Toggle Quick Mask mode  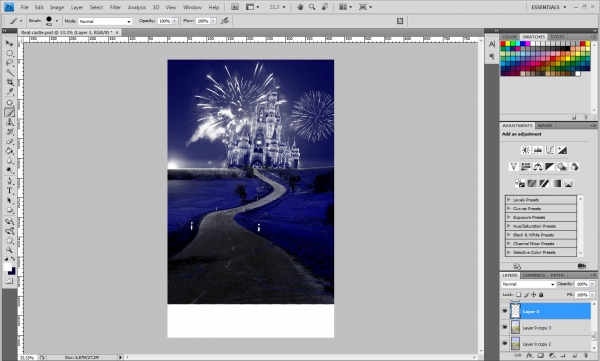[9, 281]
